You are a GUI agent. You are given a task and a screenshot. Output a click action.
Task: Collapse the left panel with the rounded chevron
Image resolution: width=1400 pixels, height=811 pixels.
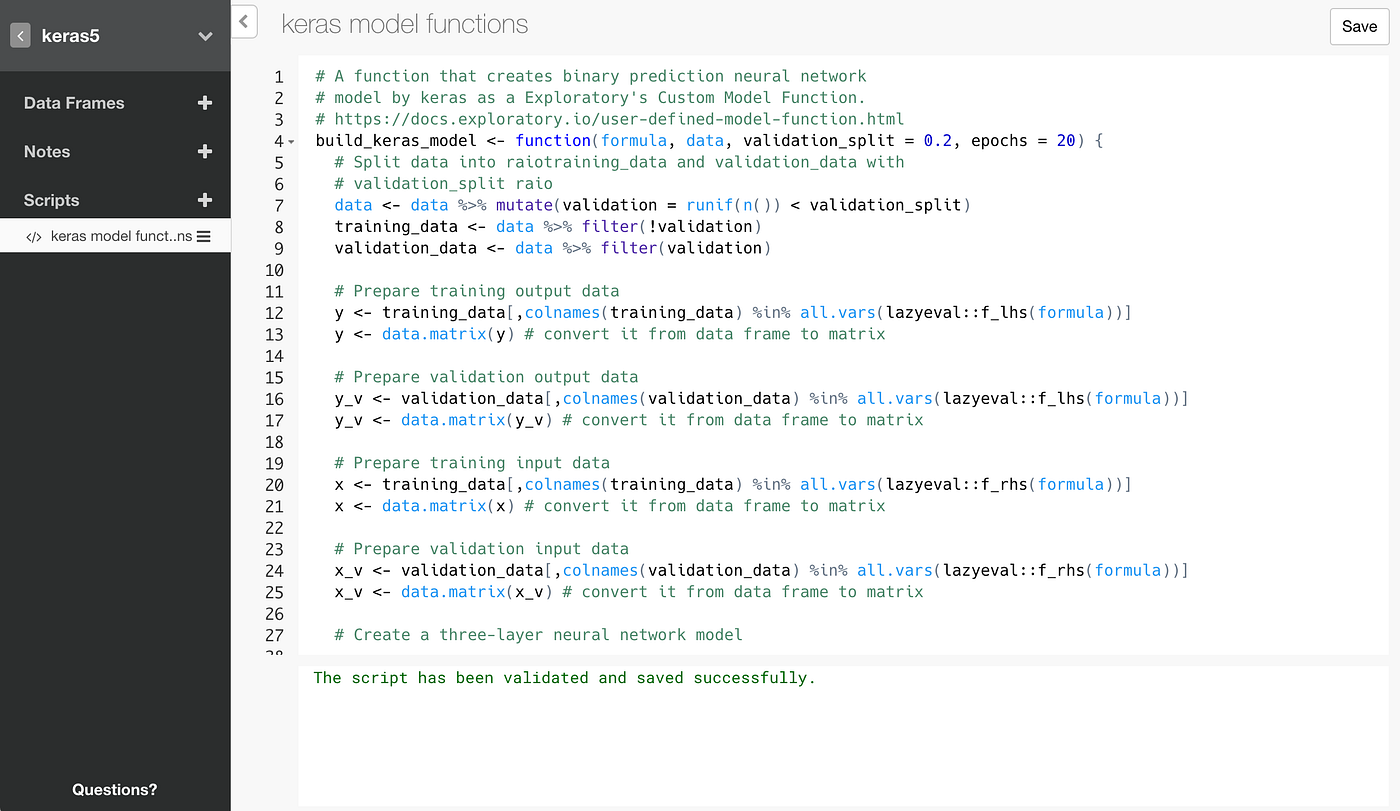[x=244, y=21]
